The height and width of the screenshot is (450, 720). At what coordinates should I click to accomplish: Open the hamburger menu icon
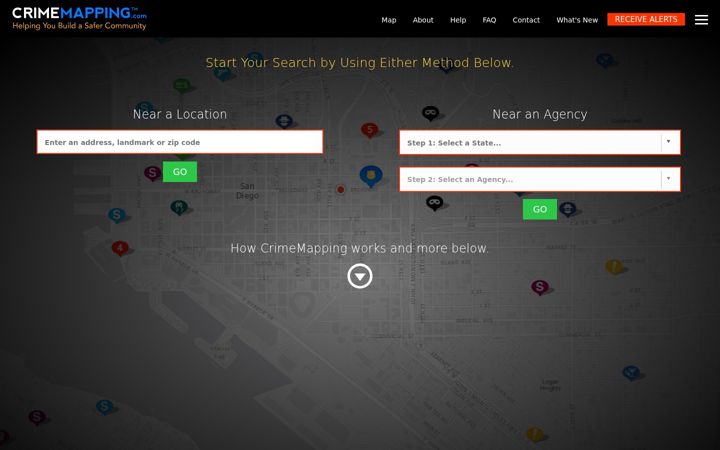[x=701, y=20]
